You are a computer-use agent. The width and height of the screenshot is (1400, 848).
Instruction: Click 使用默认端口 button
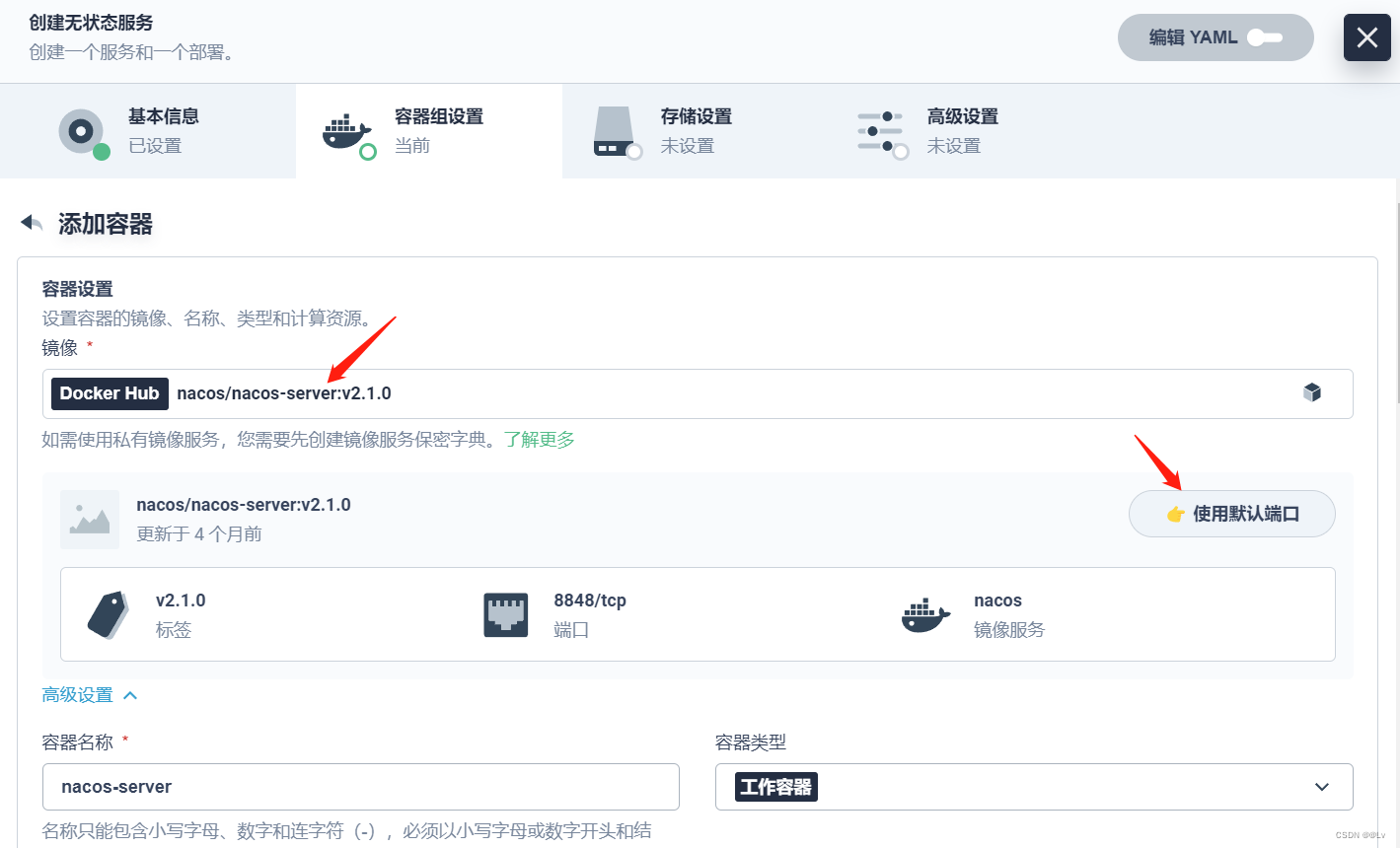point(1231,514)
